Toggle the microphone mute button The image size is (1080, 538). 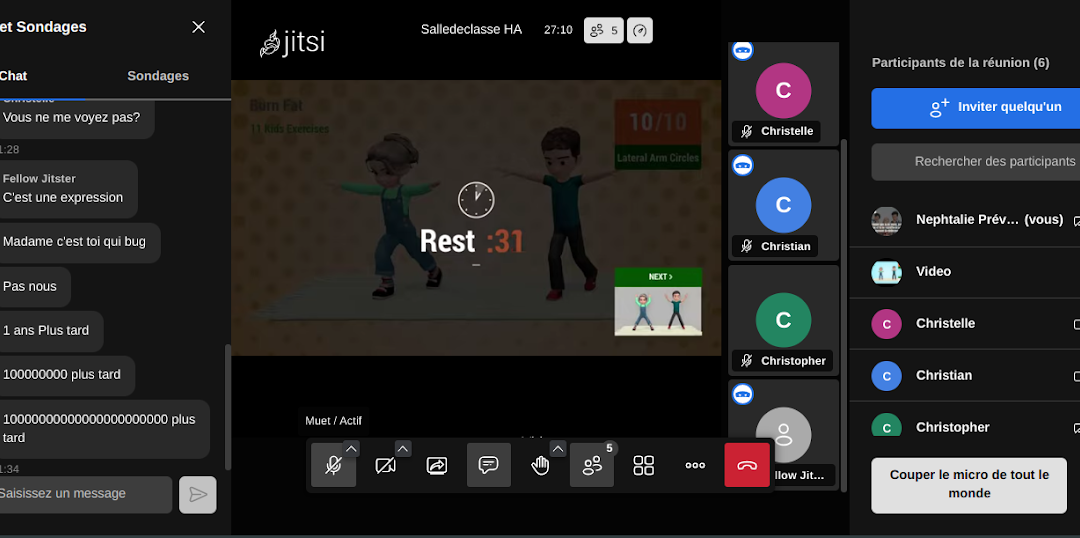(x=333, y=465)
